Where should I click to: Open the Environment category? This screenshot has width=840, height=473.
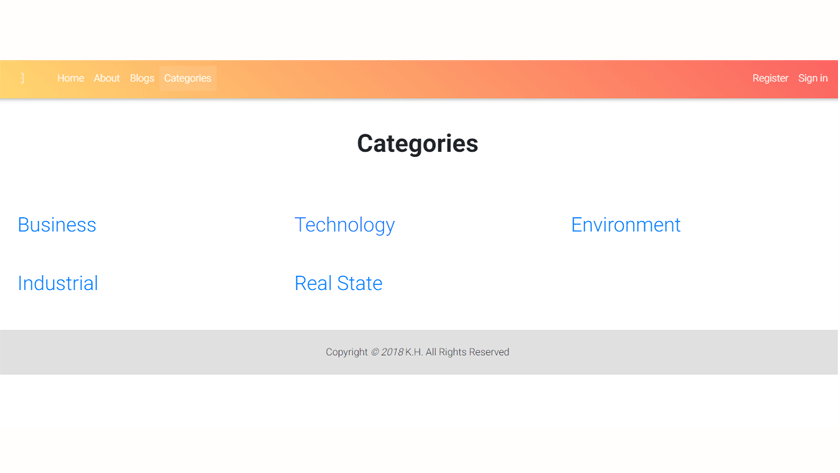click(x=625, y=225)
